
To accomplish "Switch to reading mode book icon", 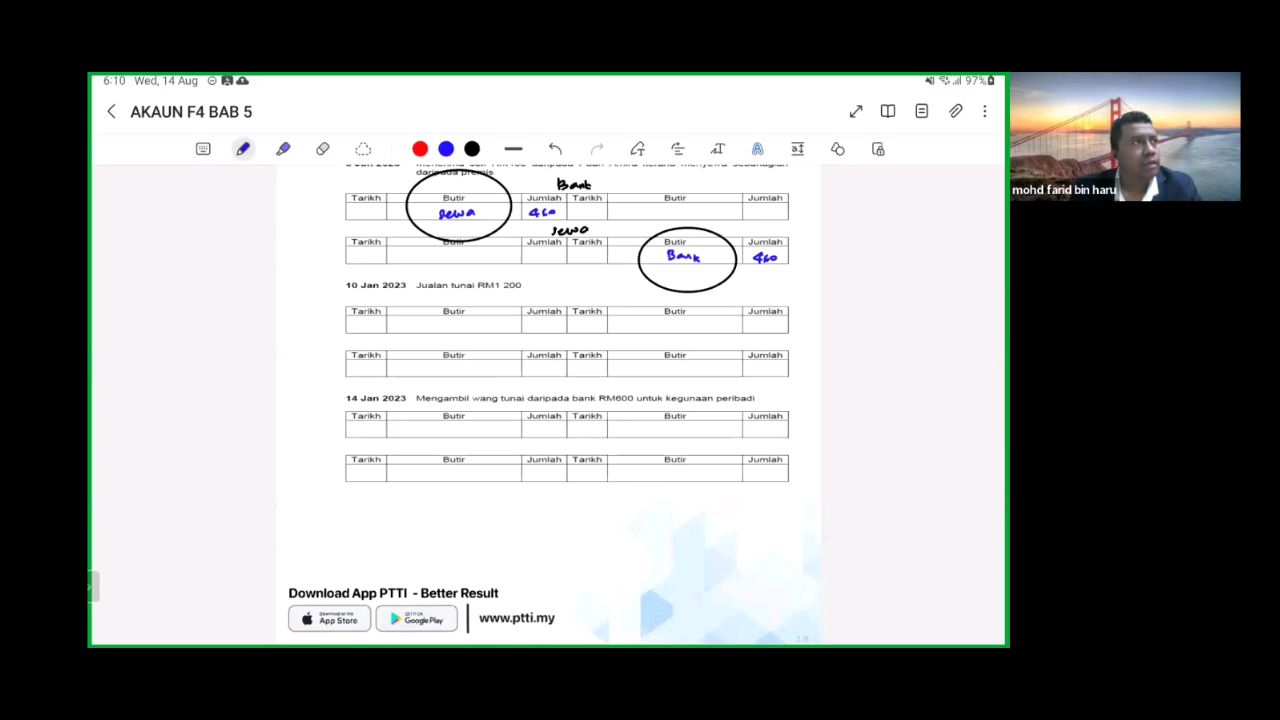I will [888, 112].
